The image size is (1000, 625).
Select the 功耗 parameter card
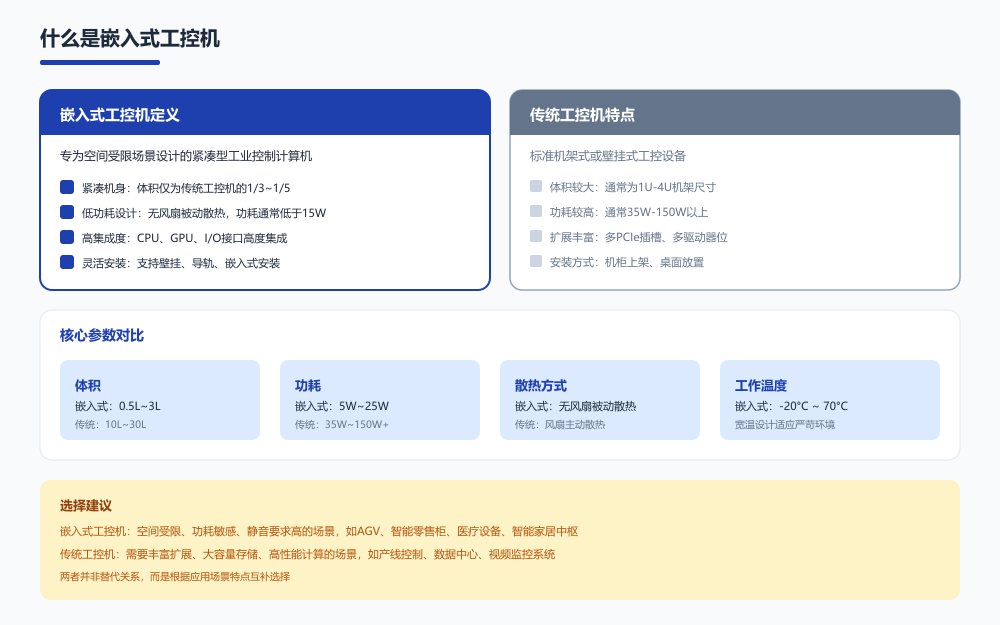(380, 399)
